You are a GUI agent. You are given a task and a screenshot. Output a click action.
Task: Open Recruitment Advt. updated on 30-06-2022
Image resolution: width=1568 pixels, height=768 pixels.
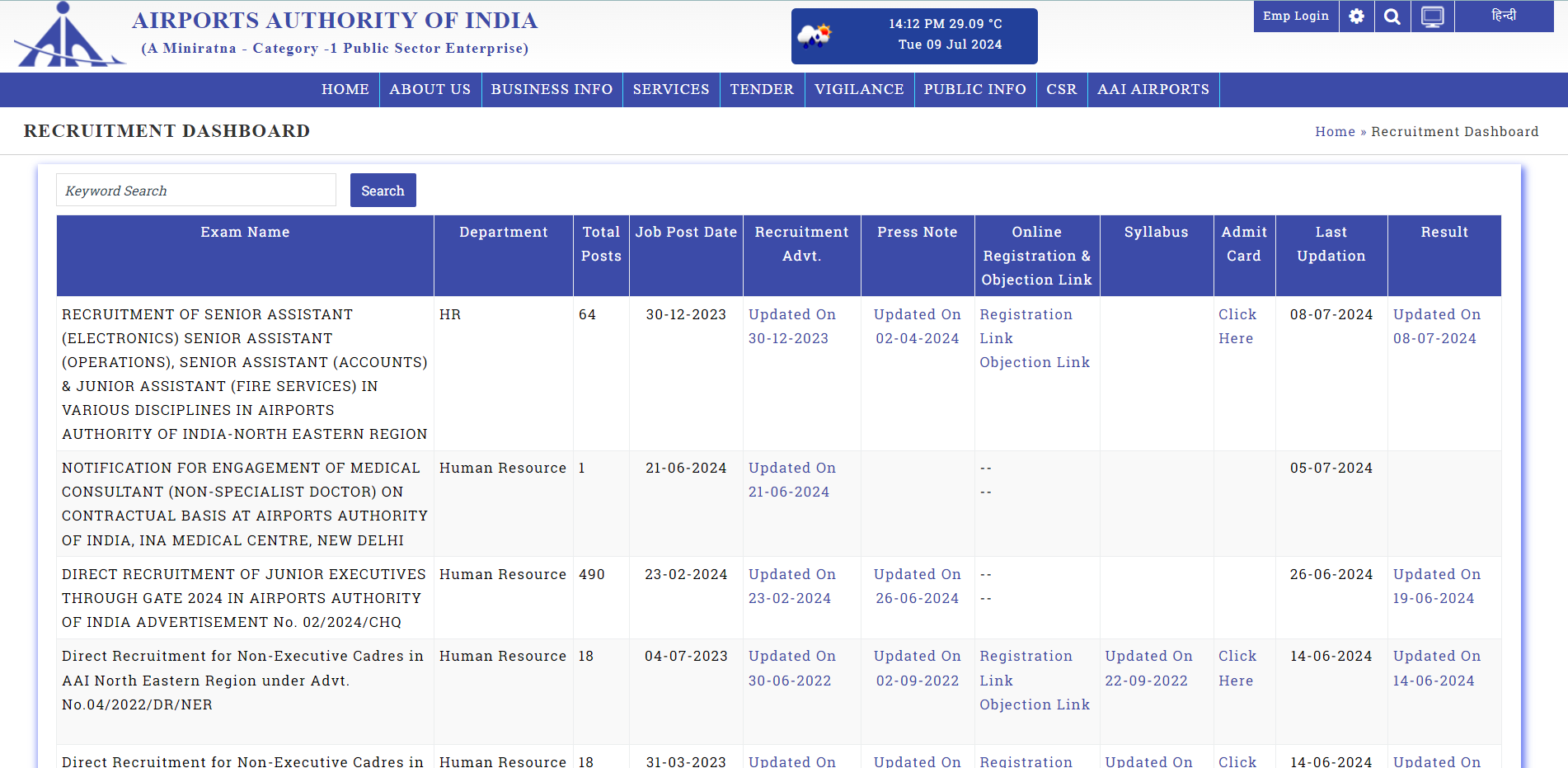(791, 668)
